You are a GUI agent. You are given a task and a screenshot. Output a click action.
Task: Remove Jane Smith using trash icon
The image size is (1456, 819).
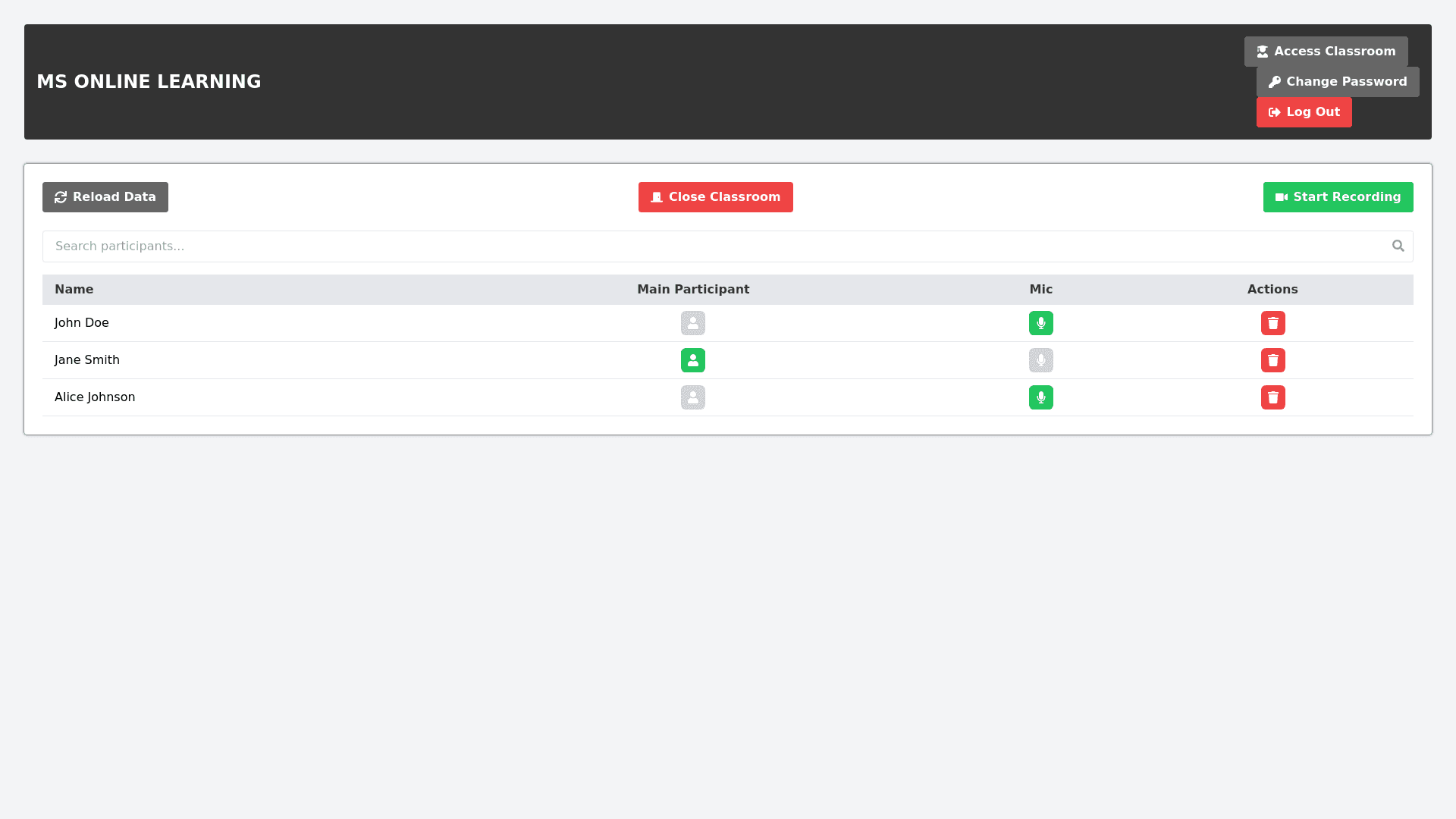tap(1272, 360)
